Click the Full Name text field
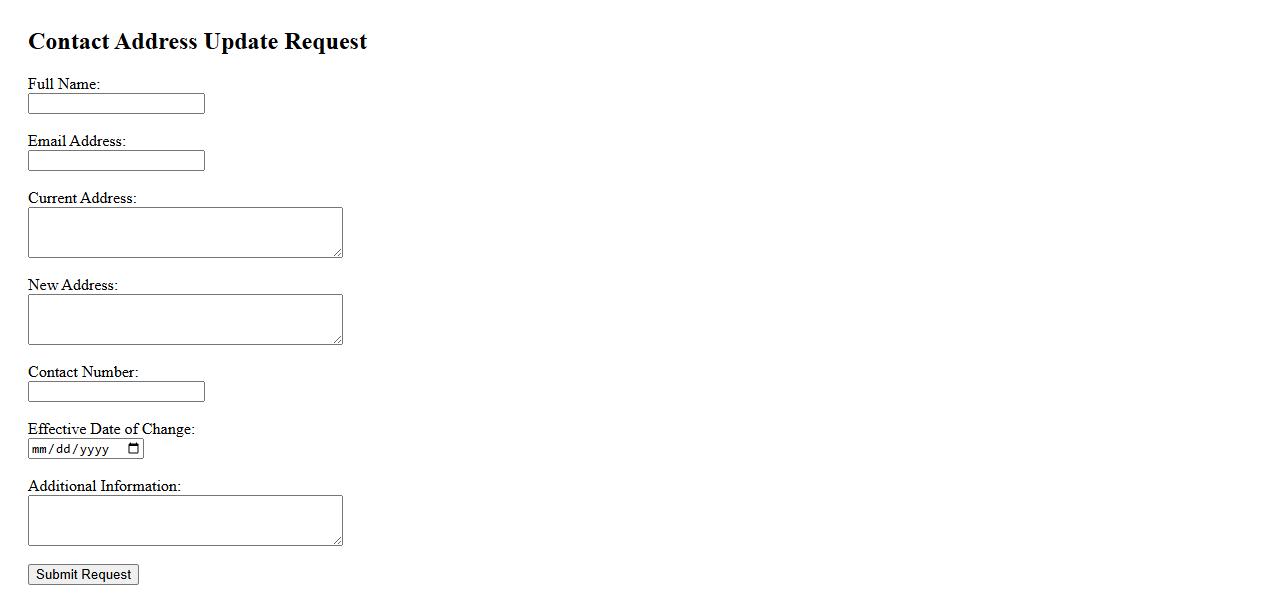Screen dimensions: 1278x601 coord(116,104)
